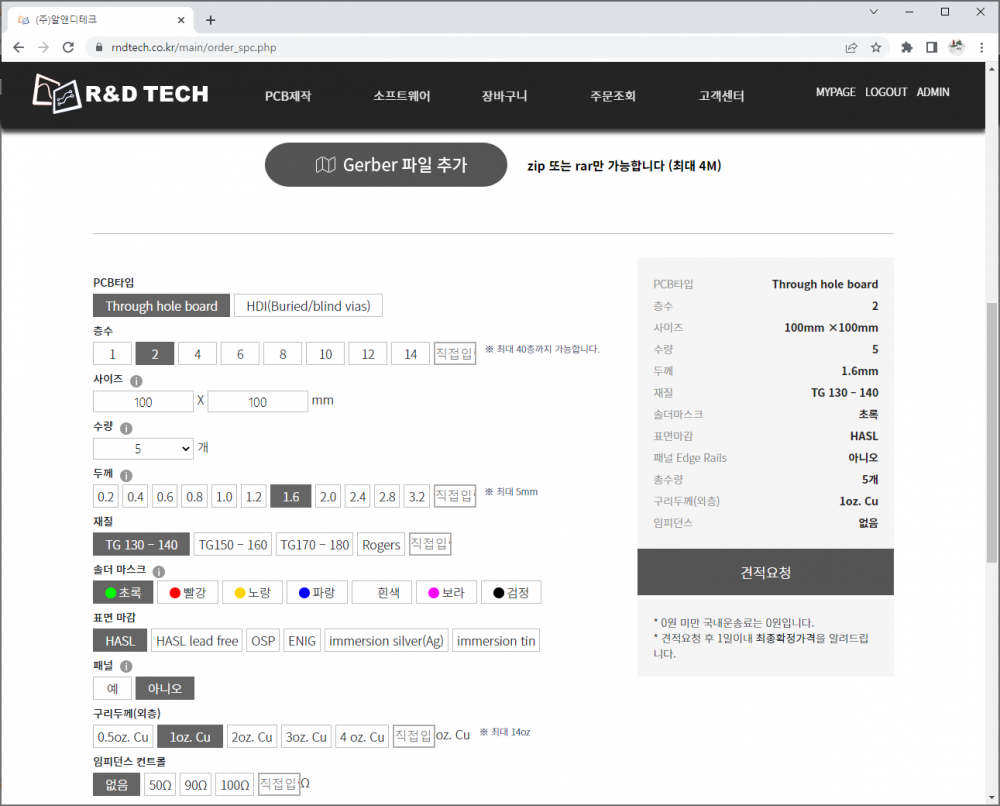The image size is (1000, 806).
Task: Click info icon next to 패널 label
Action: [x=126, y=666]
